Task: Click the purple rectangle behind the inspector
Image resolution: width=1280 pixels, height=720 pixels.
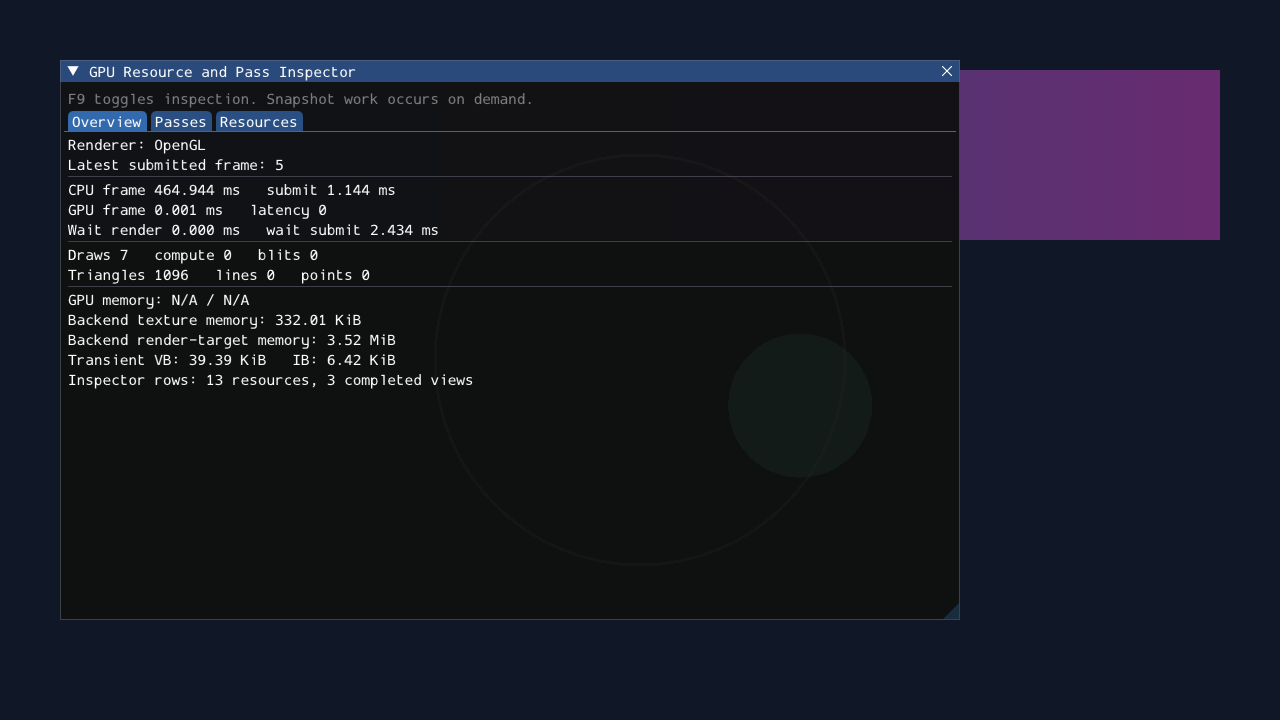Action: (1090, 155)
